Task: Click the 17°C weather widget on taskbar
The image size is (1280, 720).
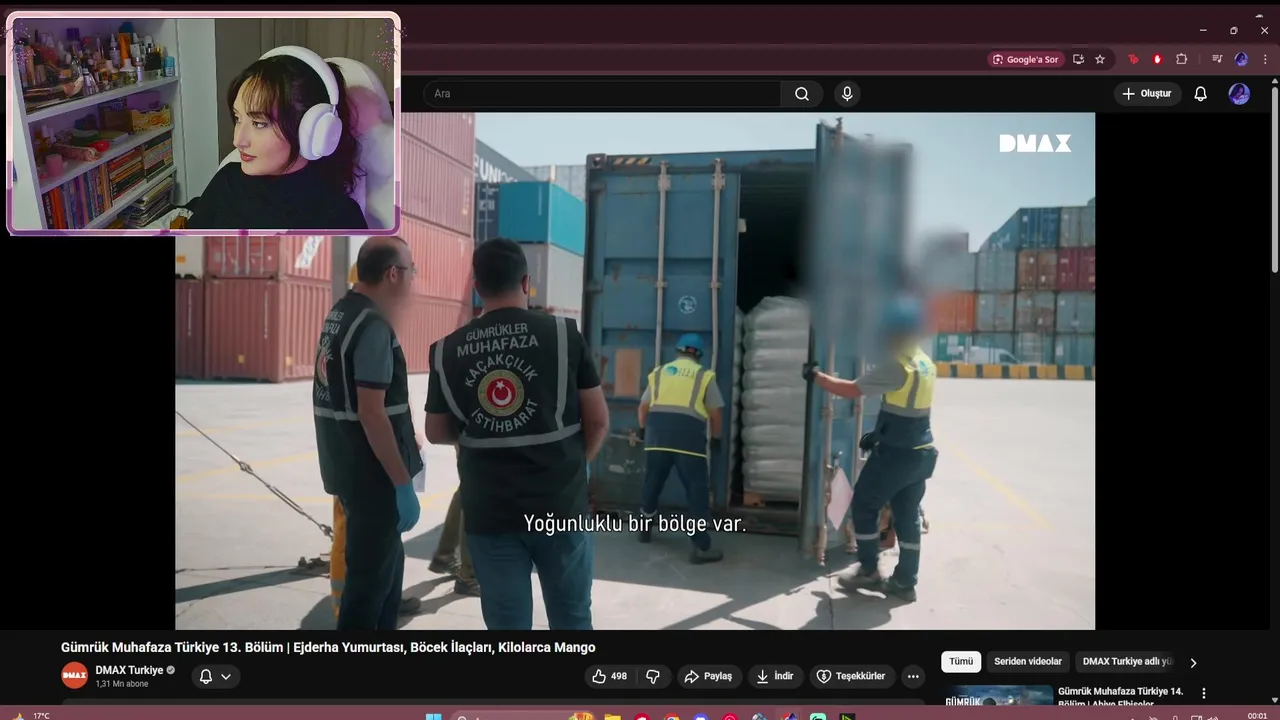Action: [32, 716]
